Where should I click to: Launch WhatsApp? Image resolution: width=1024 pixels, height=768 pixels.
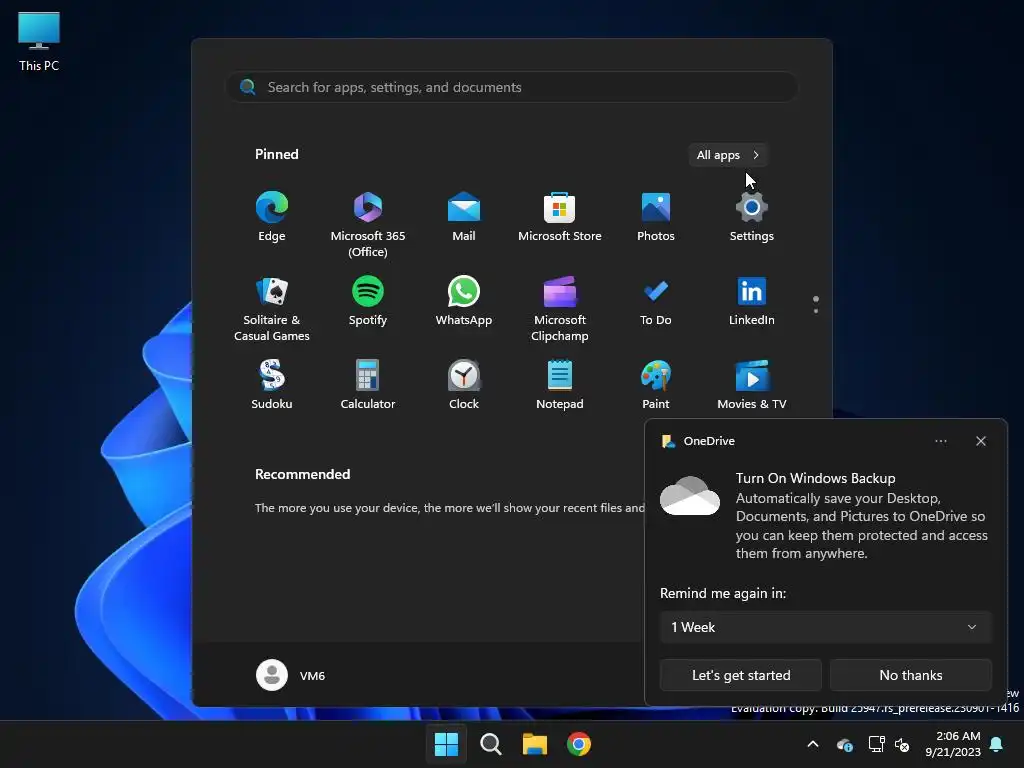click(x=464, y=301)
